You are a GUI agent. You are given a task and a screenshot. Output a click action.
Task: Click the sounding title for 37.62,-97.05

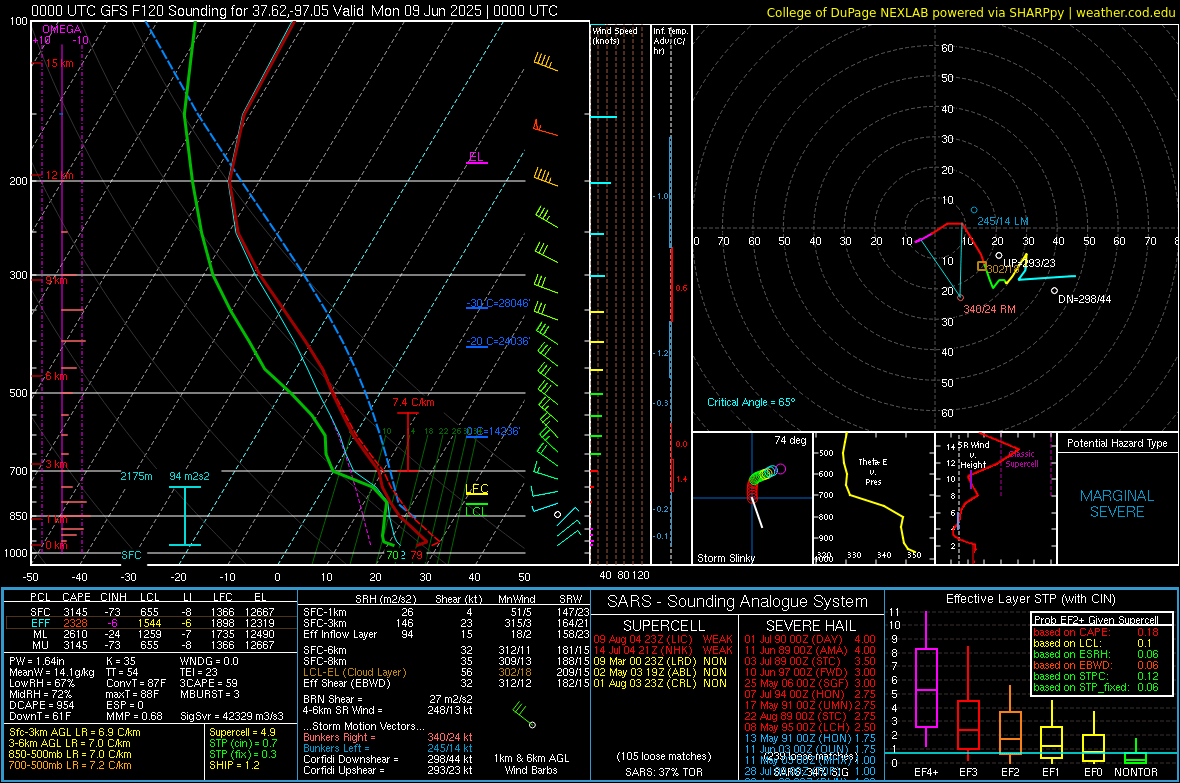(x=294, y=11)
